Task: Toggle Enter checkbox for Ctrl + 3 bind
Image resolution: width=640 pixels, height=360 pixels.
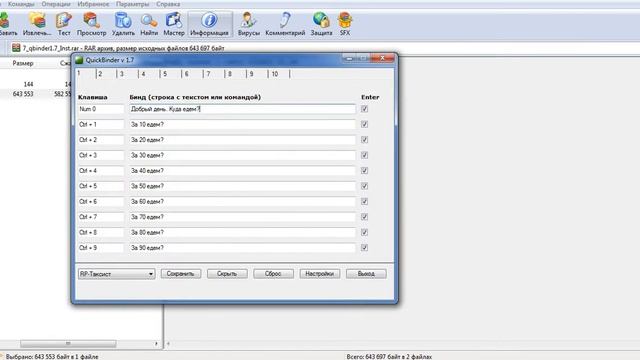Action: [364, 156]
